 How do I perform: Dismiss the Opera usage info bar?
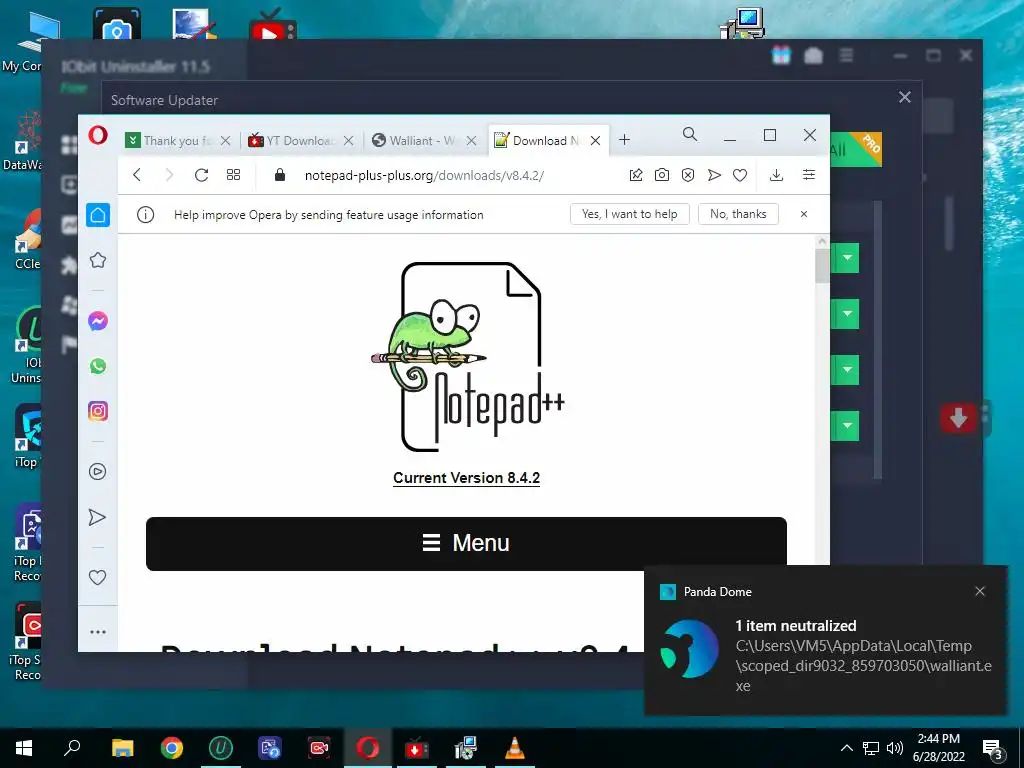[x=804, y=214]
